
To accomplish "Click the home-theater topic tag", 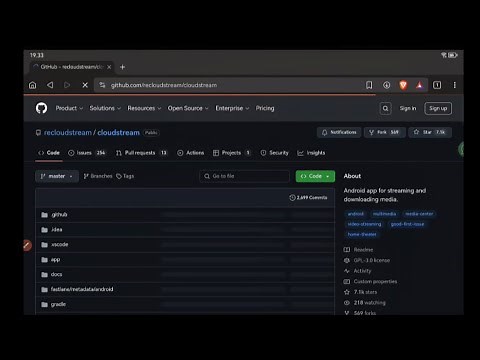I will point(362,235).
